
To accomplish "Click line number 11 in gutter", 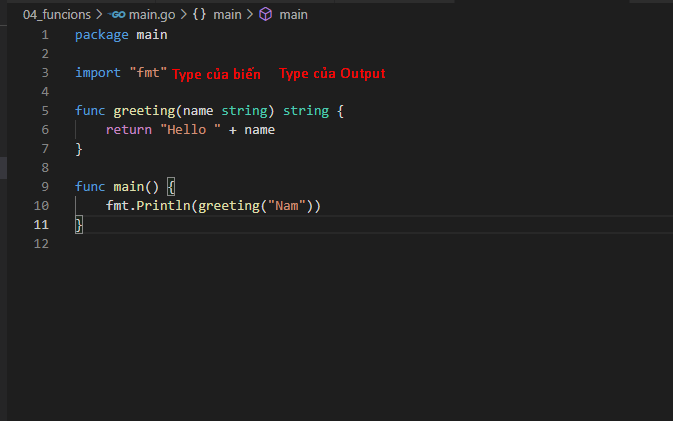I will [41, 224].
